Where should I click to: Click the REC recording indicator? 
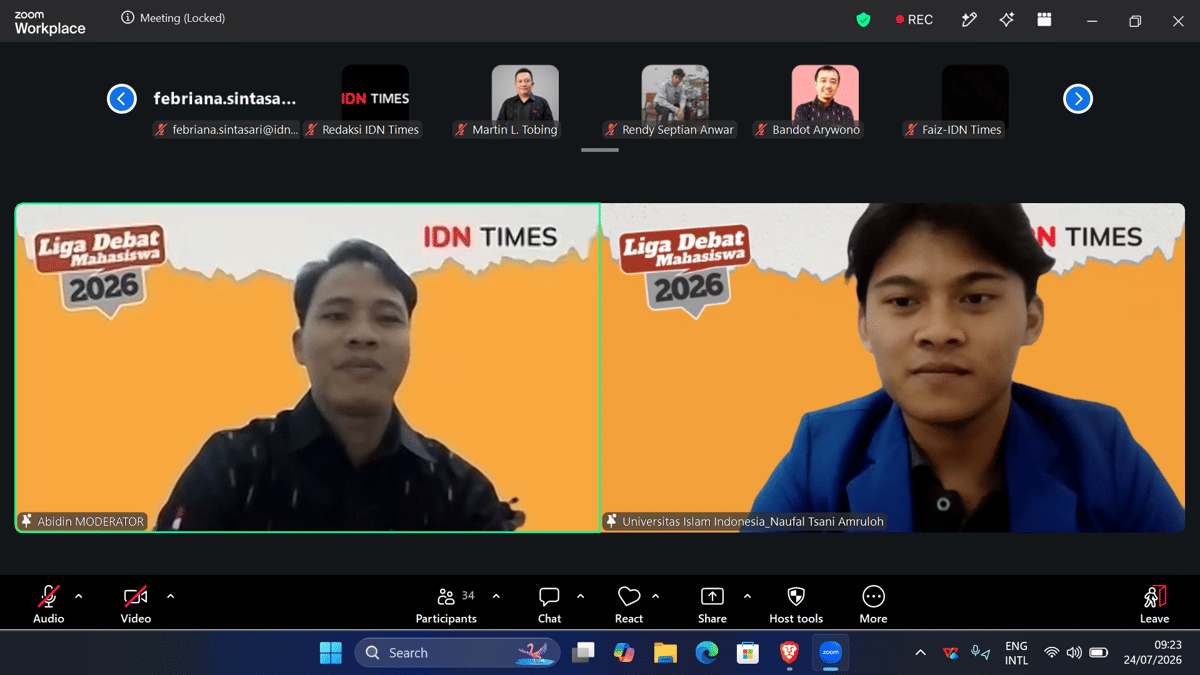tap(914, 20)
